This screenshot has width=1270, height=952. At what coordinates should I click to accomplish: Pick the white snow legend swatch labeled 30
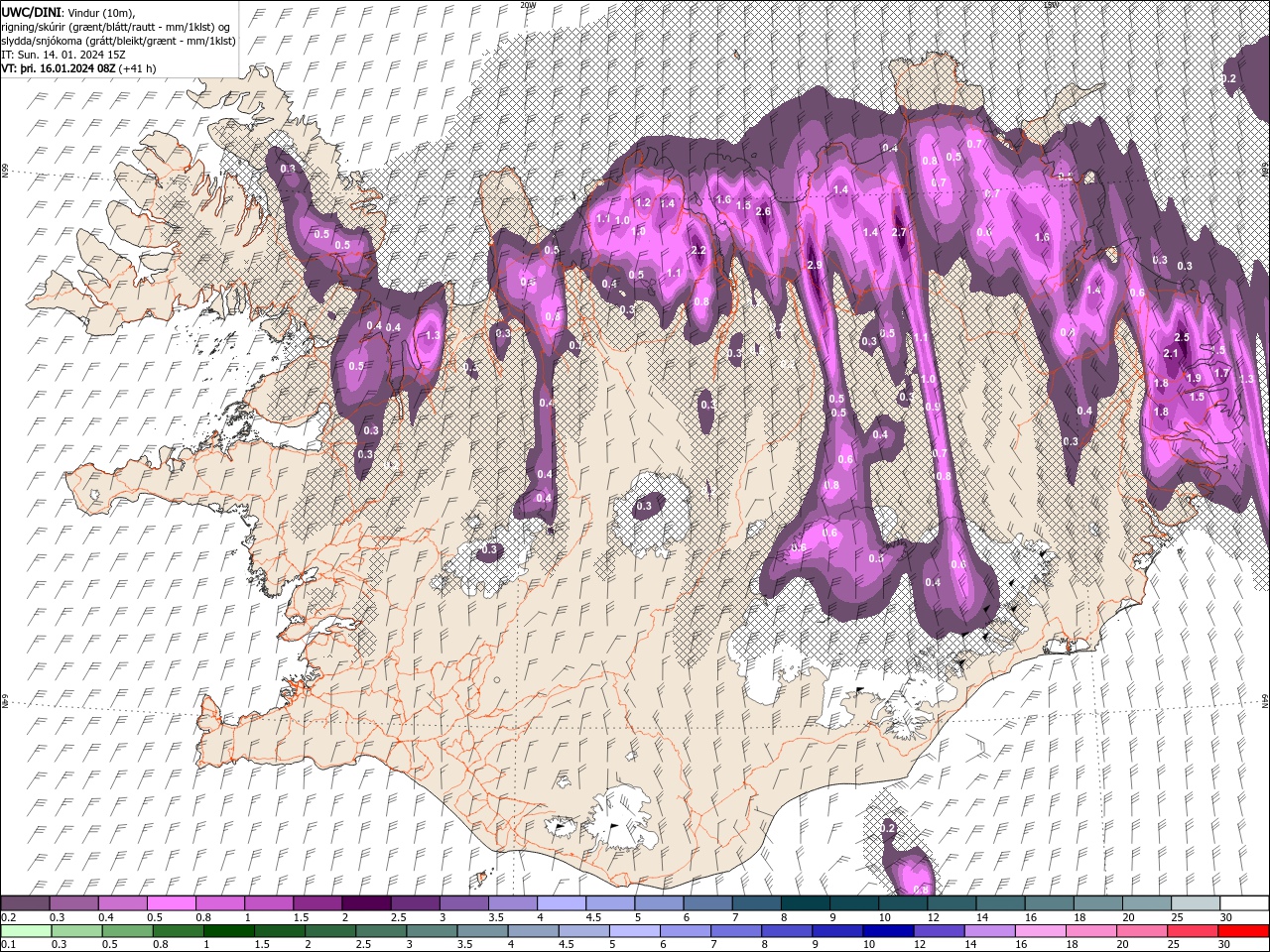click(x=1245, y=903)
